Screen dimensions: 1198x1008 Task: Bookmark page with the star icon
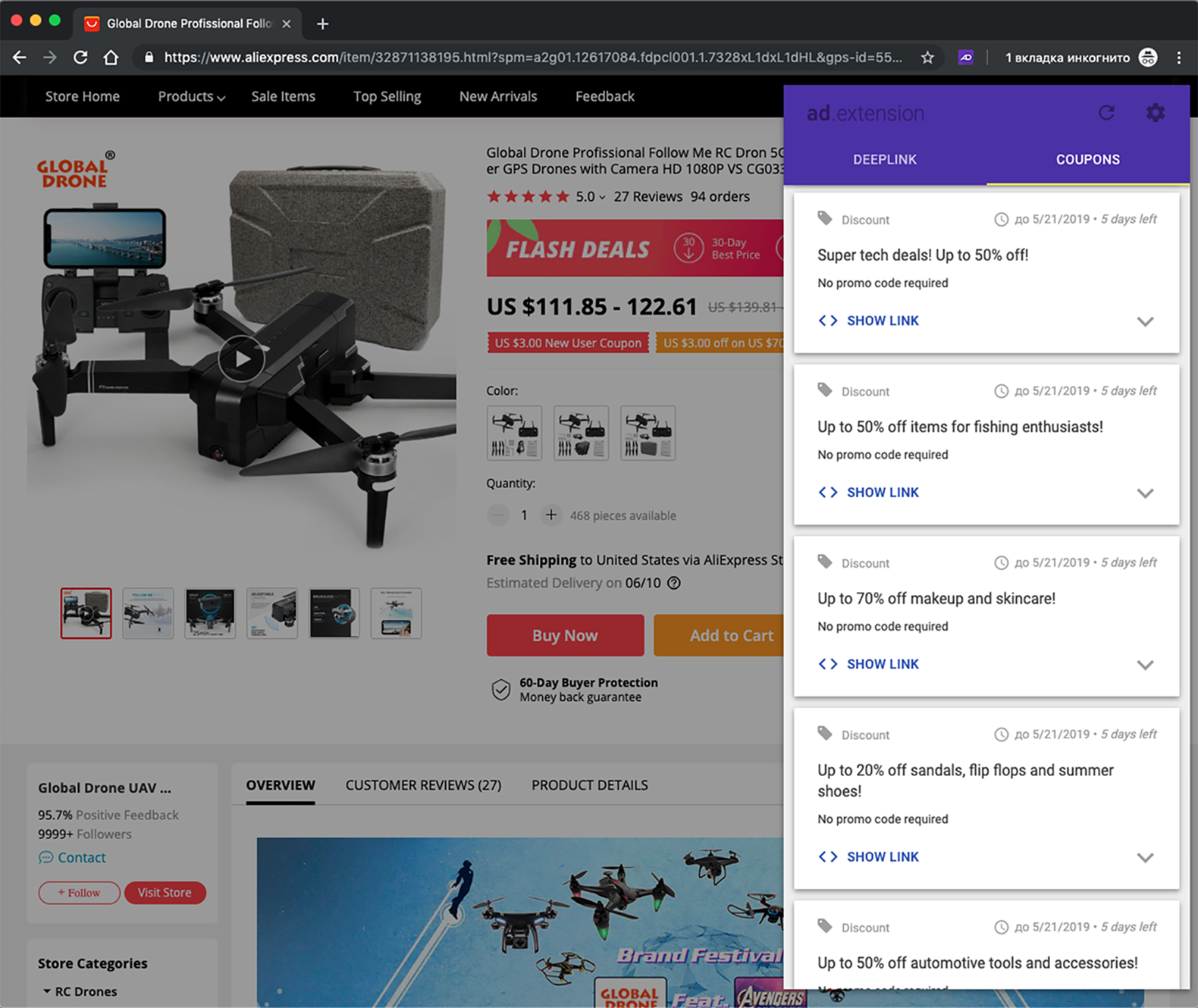coord(927,58)
